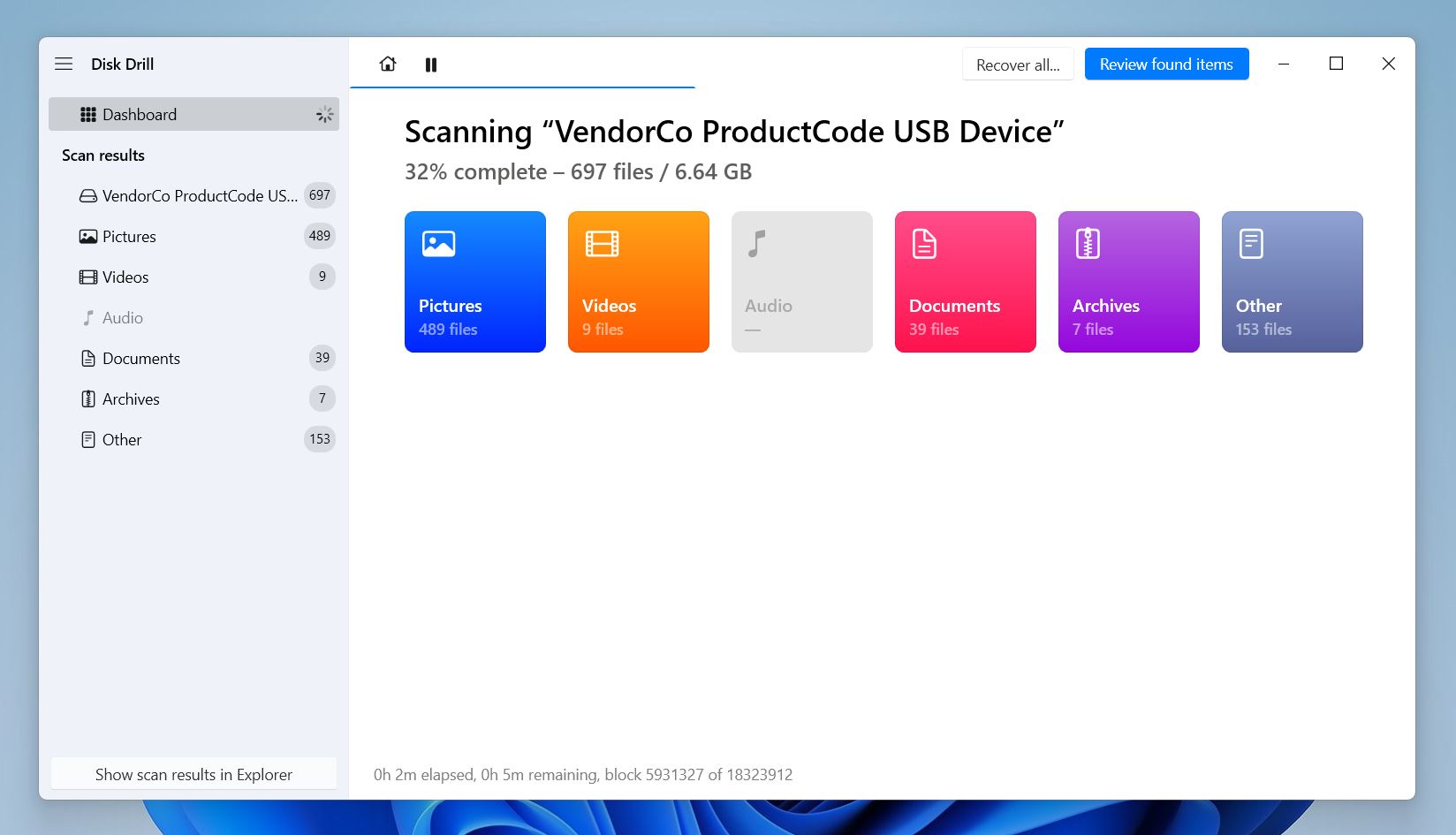Click the Scanning VendorCo ProductCode USB Device title
Image resolution: width=1456 pixels, height=835 pixels.
coord(734,132)
